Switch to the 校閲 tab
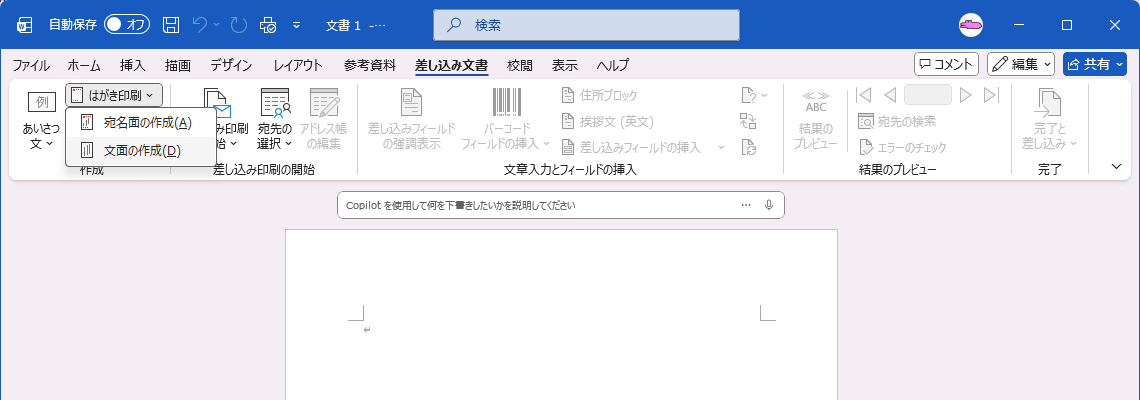This screenshot has width=1140, height=400. tap(520, 65)
